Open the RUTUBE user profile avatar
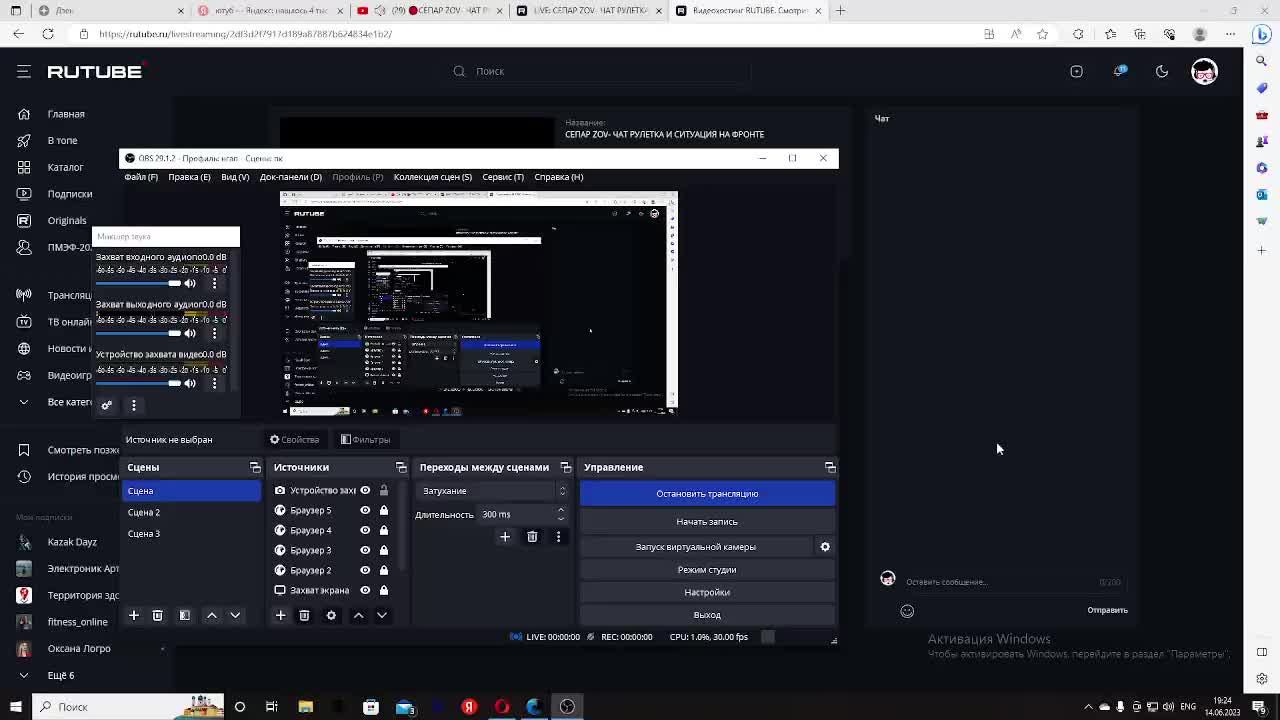Screen dimensions: 1280x720 pos(1204,71)
